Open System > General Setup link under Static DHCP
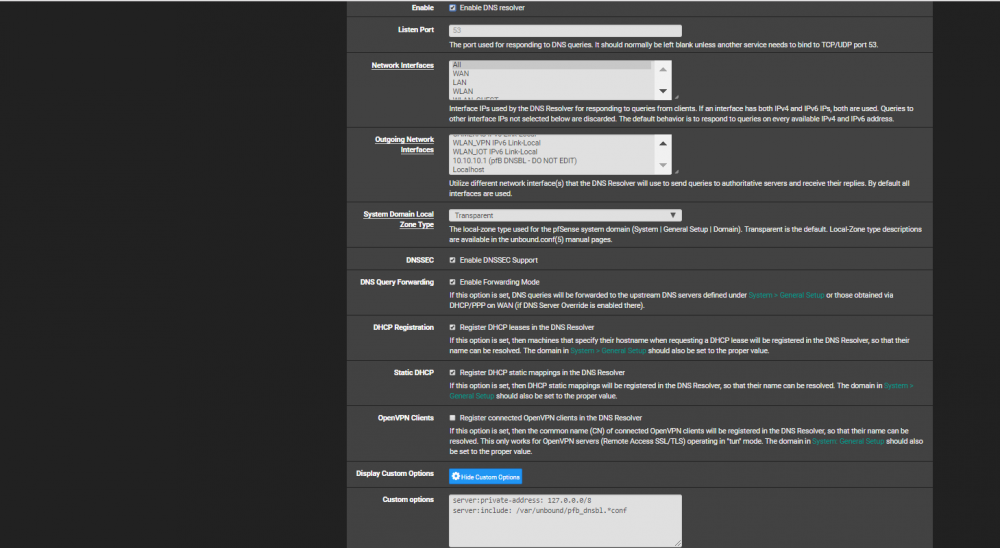1000x548 pixels. (x=681, y=391)
